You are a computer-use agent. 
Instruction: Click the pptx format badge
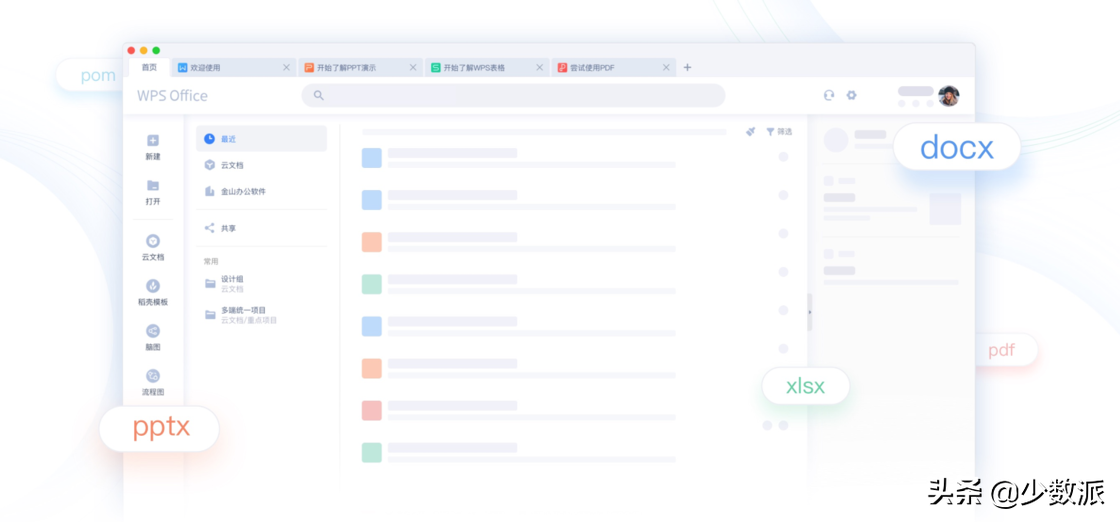pos(159,428)
